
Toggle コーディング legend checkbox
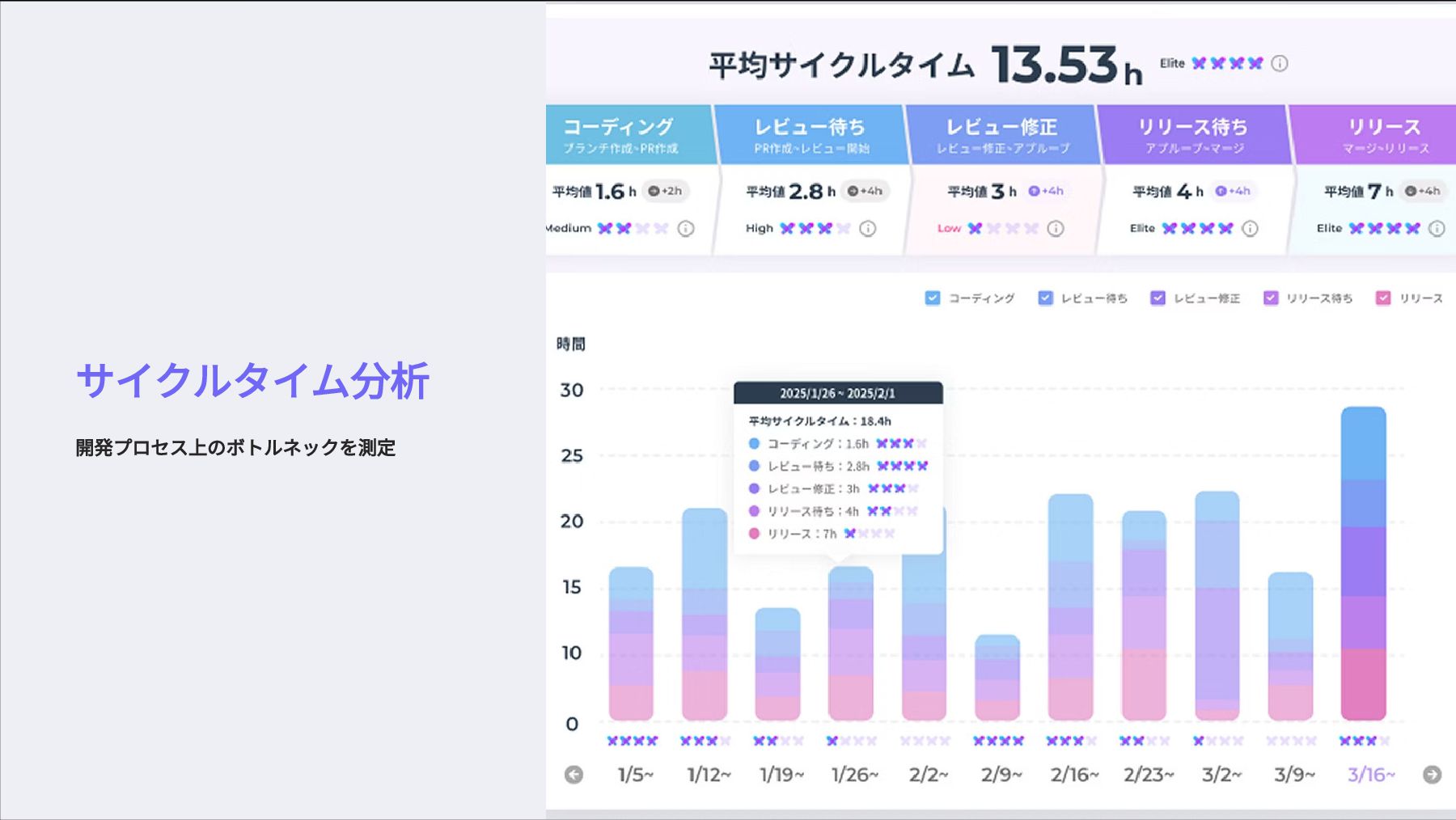[933, 298]
